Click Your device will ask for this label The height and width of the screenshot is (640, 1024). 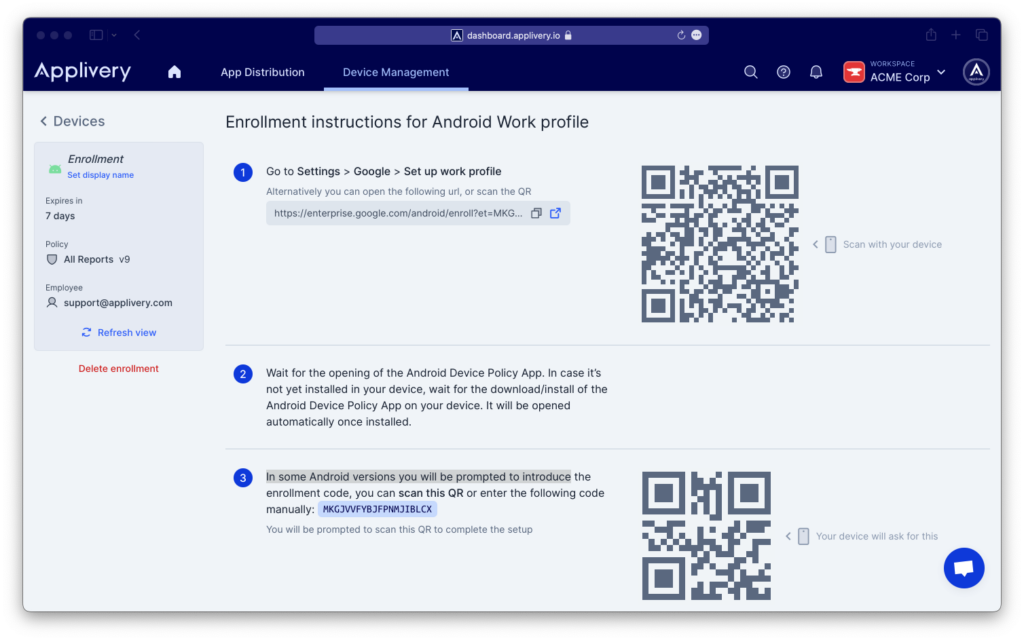click(x=876, y=536)
